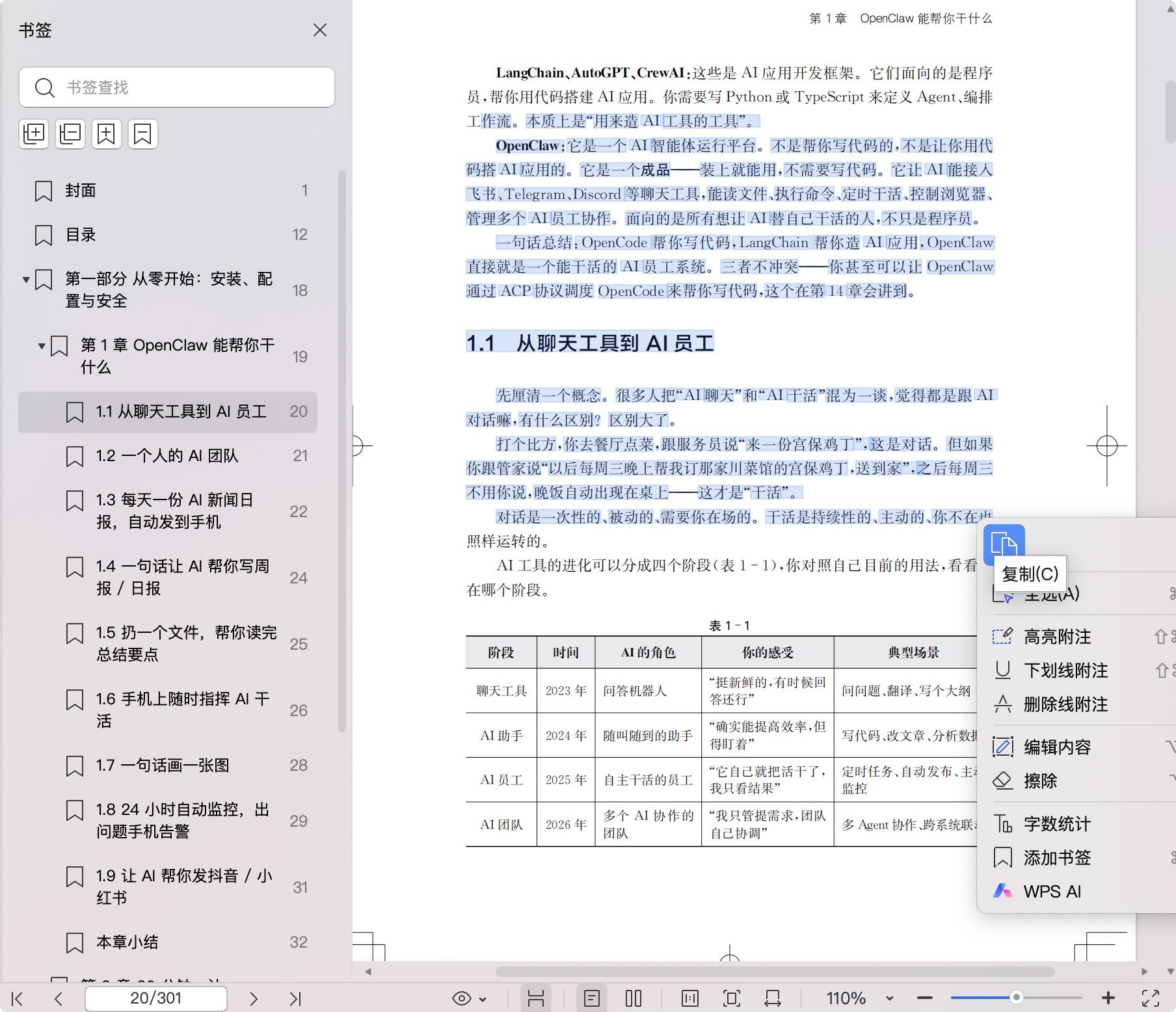Open bookmark 1.6 手机上随时指挥 AI 干活

tap(168, 710)
